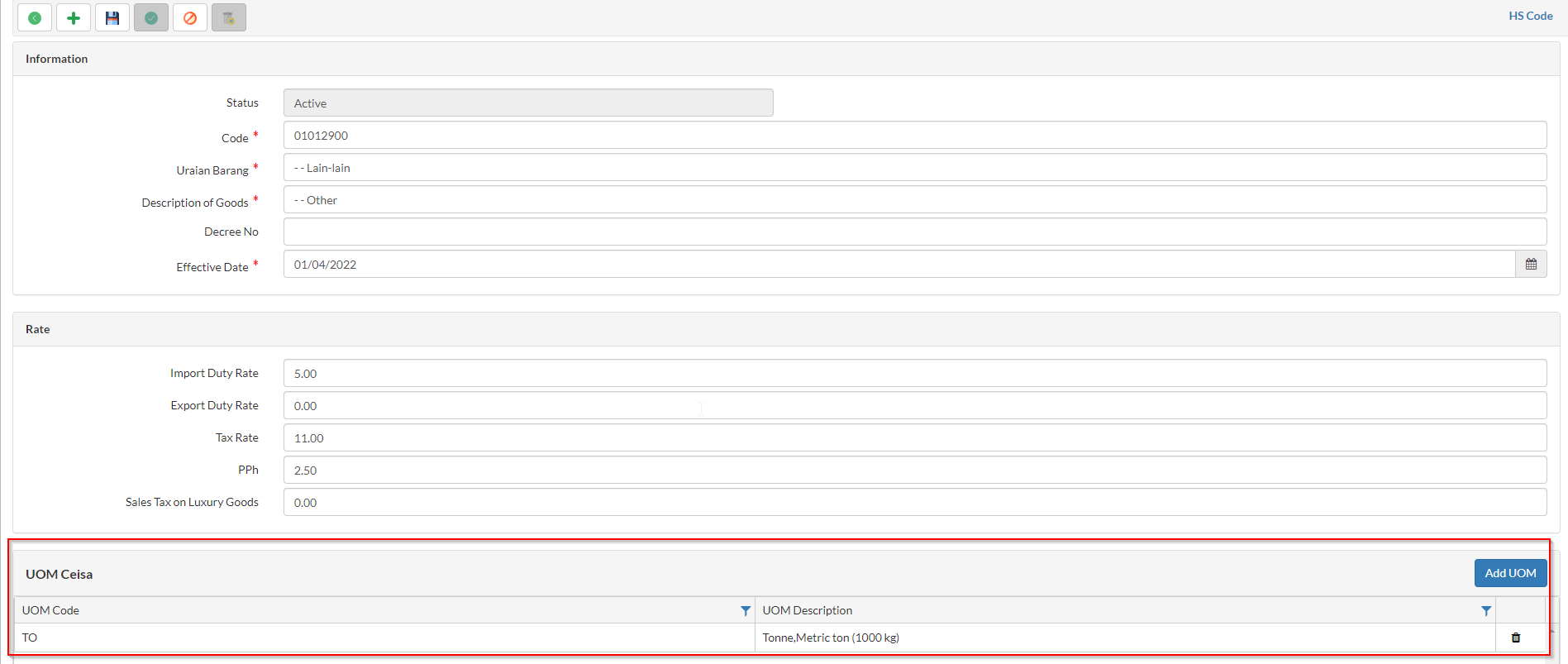
Task: Save the HS Code with floppy icon
Action: click(112, 17)
